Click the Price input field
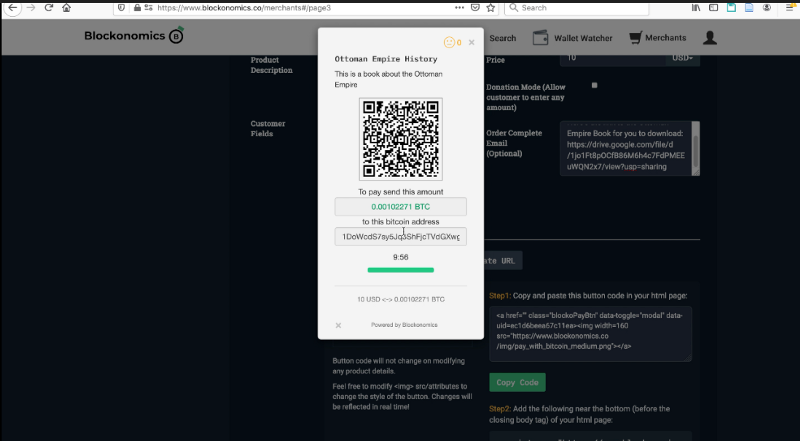800x441 pixels. (613, 58)
